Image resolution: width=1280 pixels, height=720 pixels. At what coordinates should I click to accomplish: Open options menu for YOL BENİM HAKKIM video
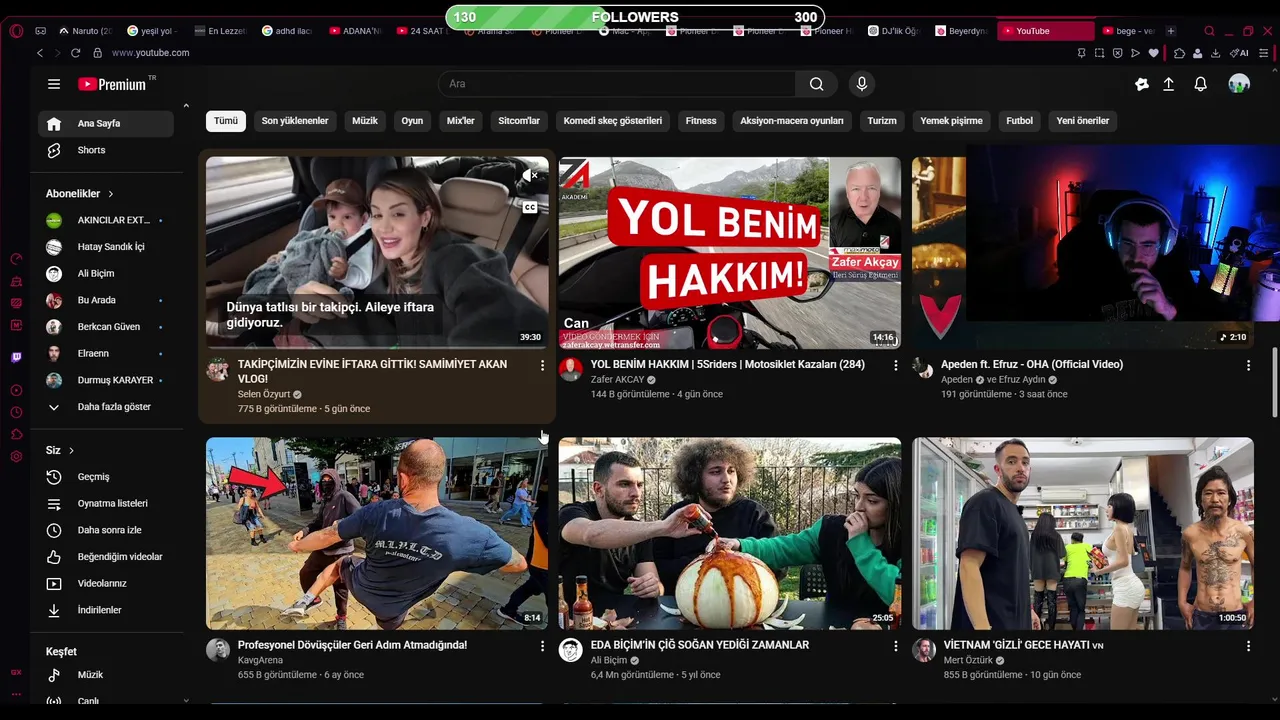(895, 366)
